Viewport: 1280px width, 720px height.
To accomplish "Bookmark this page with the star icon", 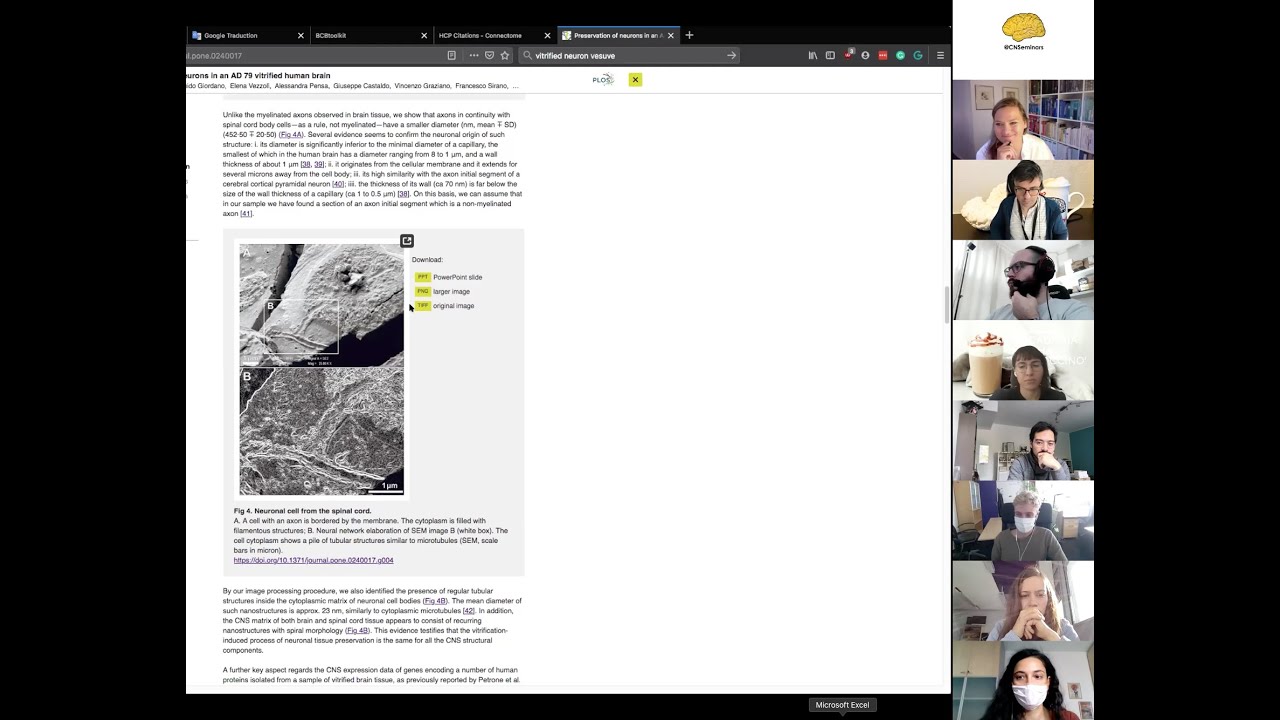I will coord(505,56).
